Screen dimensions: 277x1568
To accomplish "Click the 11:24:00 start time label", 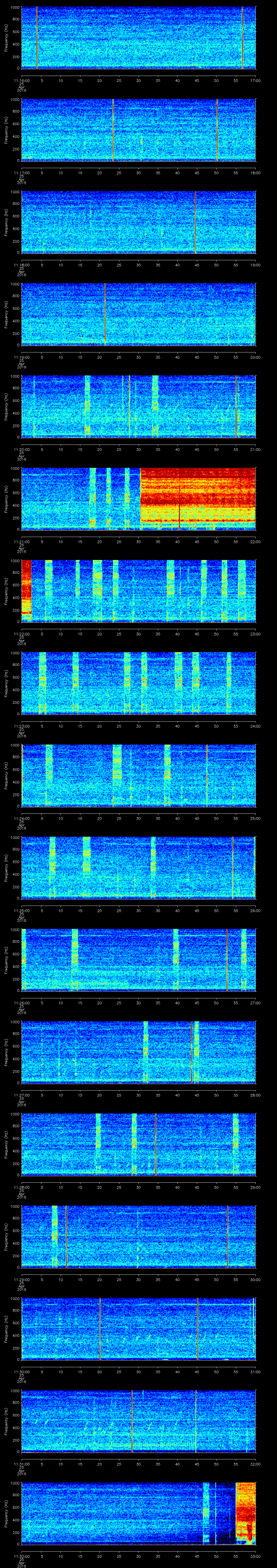I will point(21,818).
